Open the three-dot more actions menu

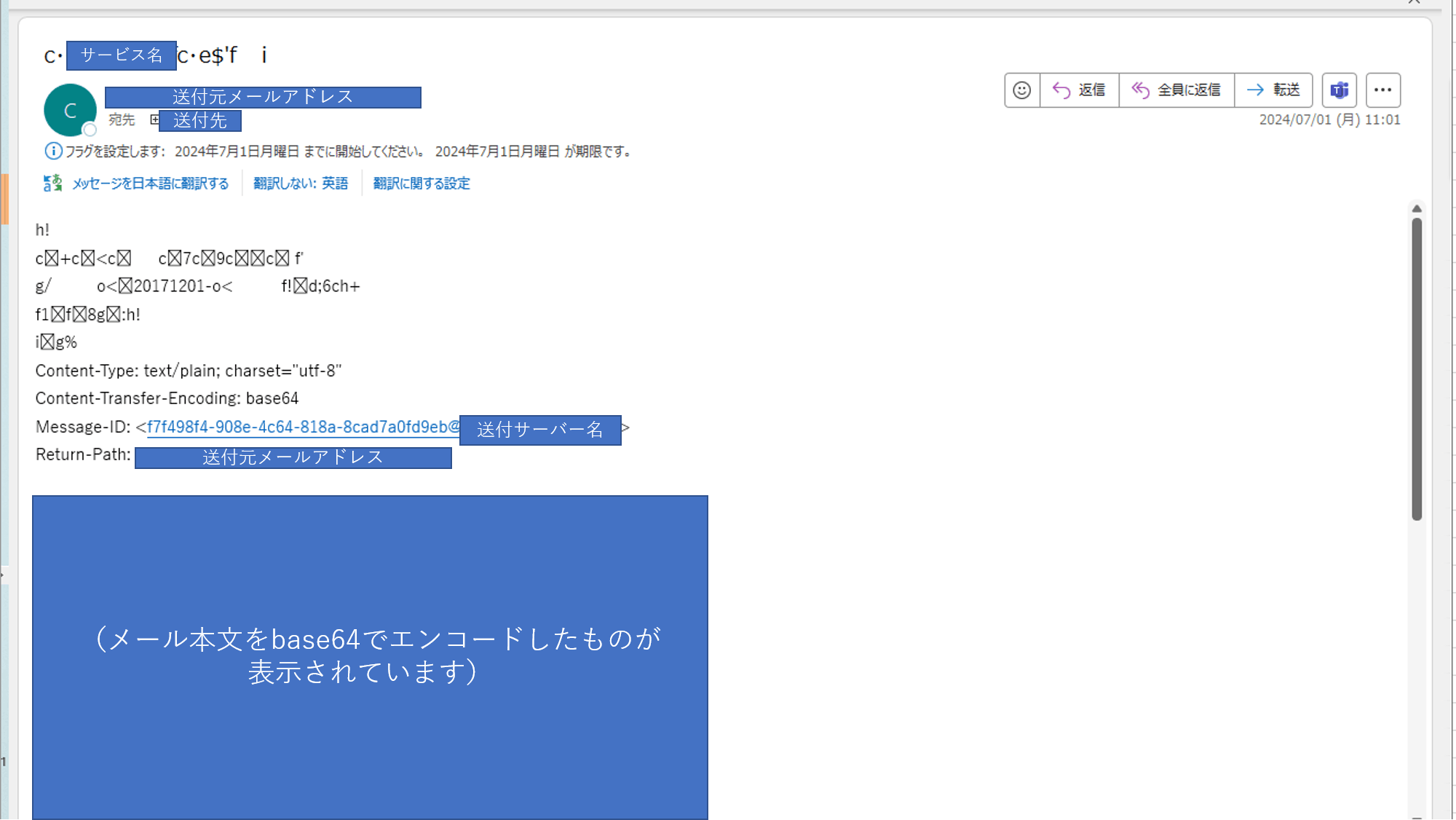pos(1382,90)
